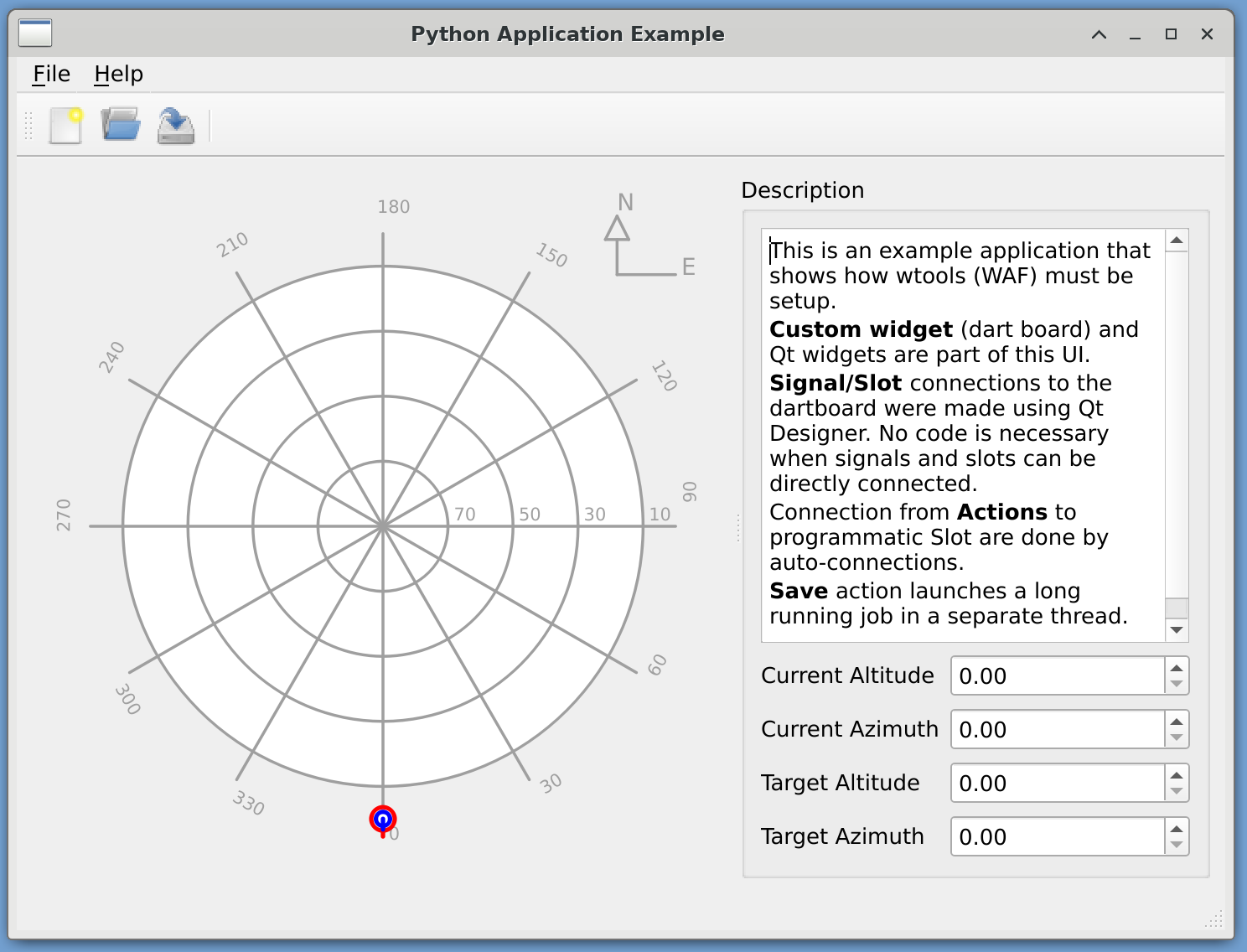Click the toolbar drag handle grip
Image resolution: width=1247 pixels, height=952 pixels.
pos(28,126)
